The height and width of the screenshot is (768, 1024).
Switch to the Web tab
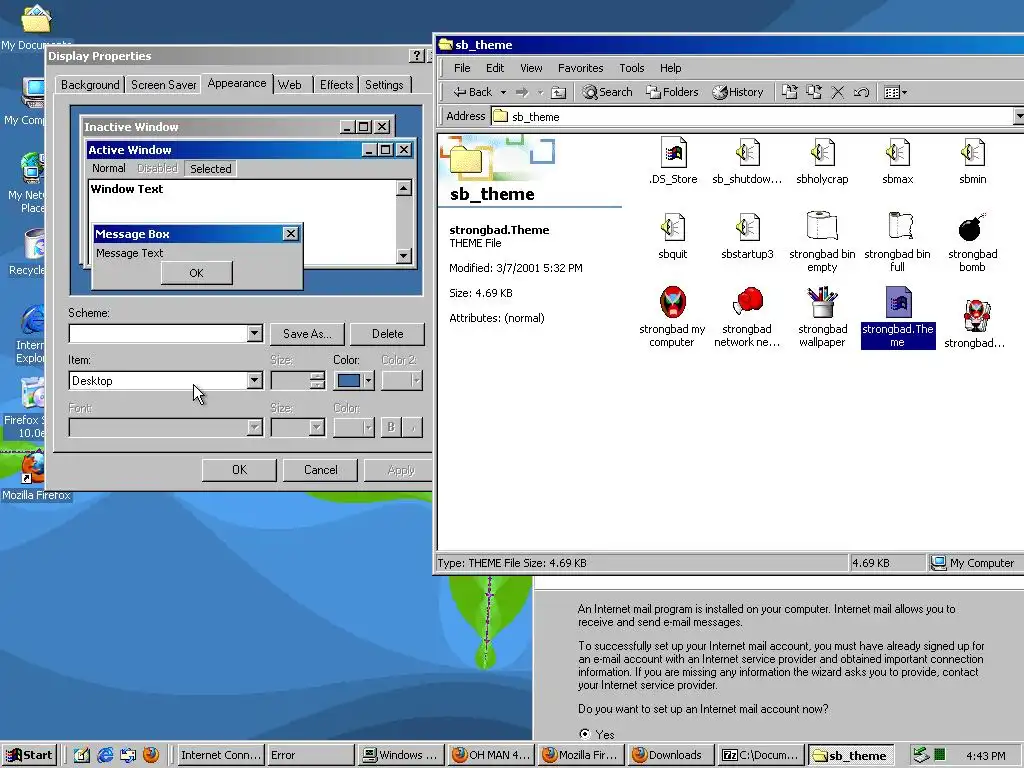290,85
